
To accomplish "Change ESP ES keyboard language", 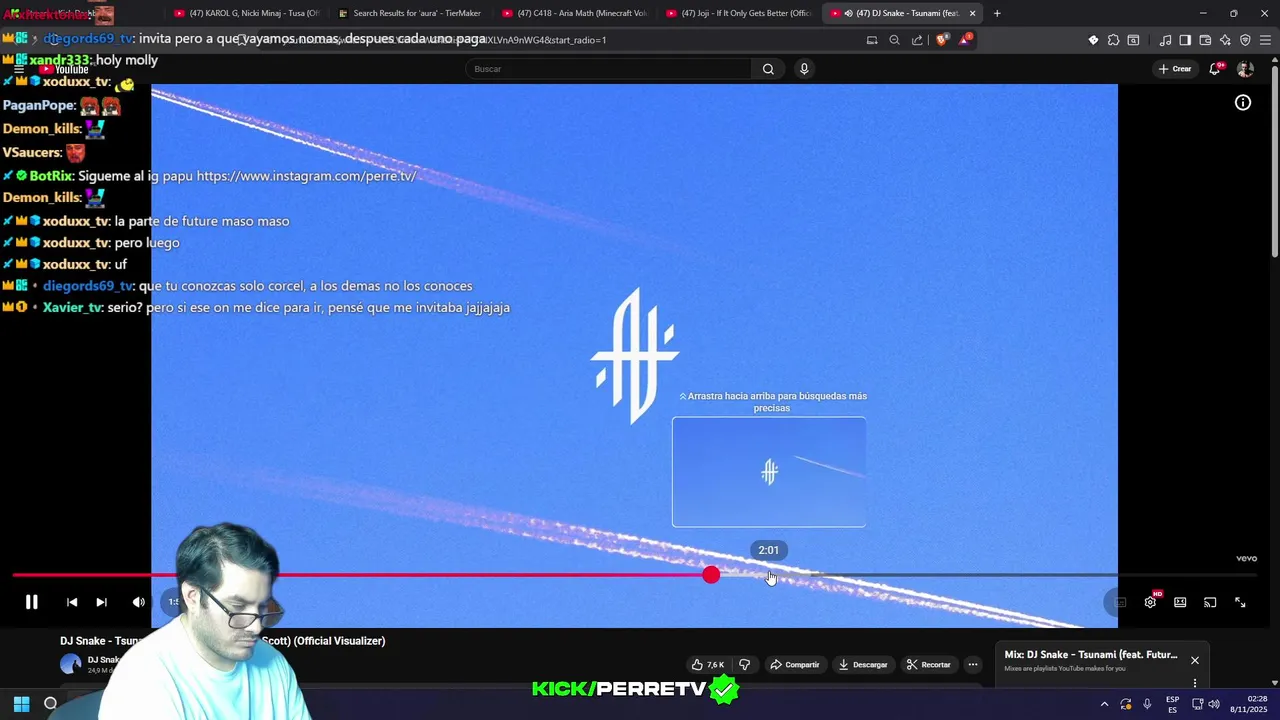I will pyautogui.click(x=1172, y=704).
